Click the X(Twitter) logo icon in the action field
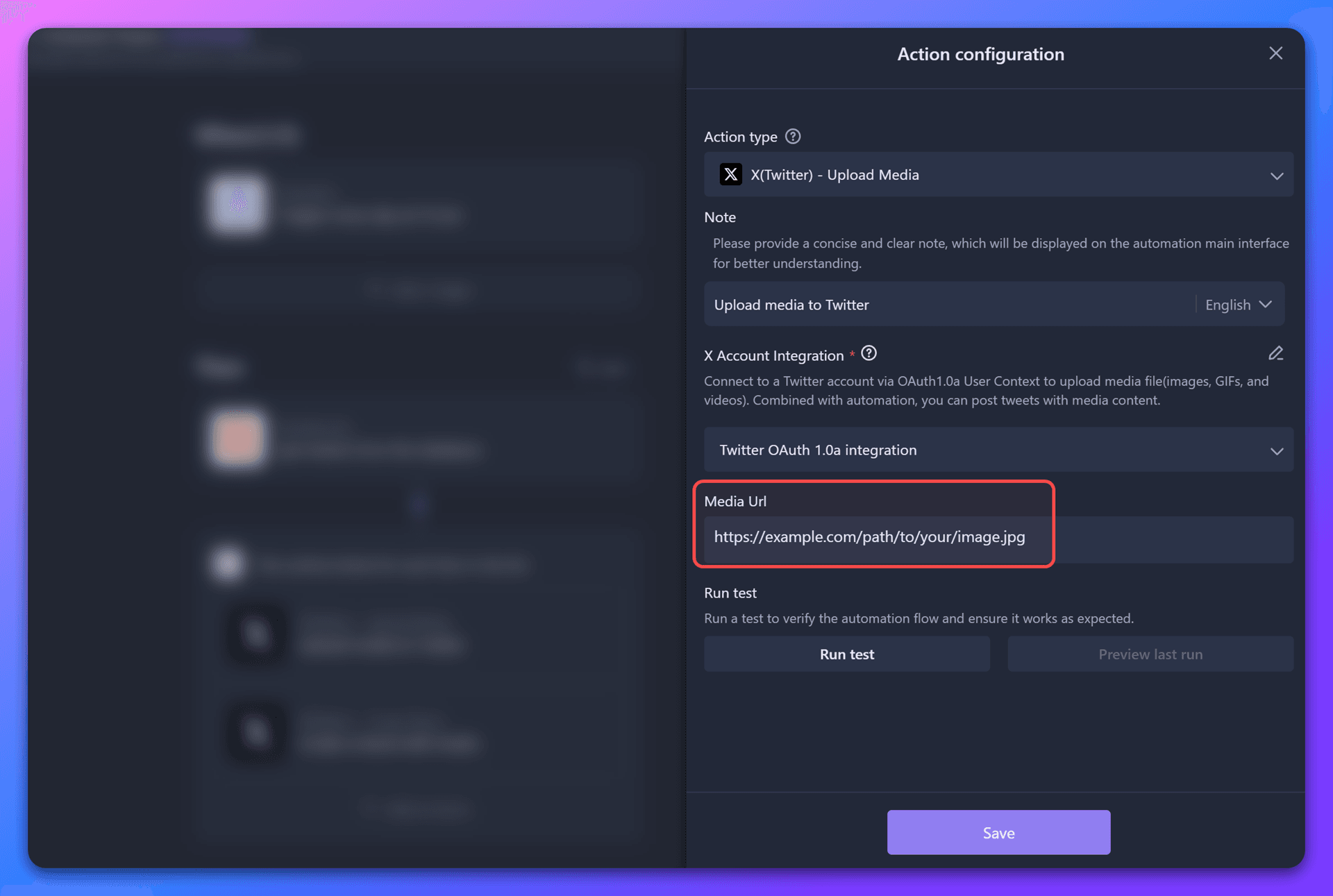1333x896 pixels. pyautogui.click(x=730, y=174)
